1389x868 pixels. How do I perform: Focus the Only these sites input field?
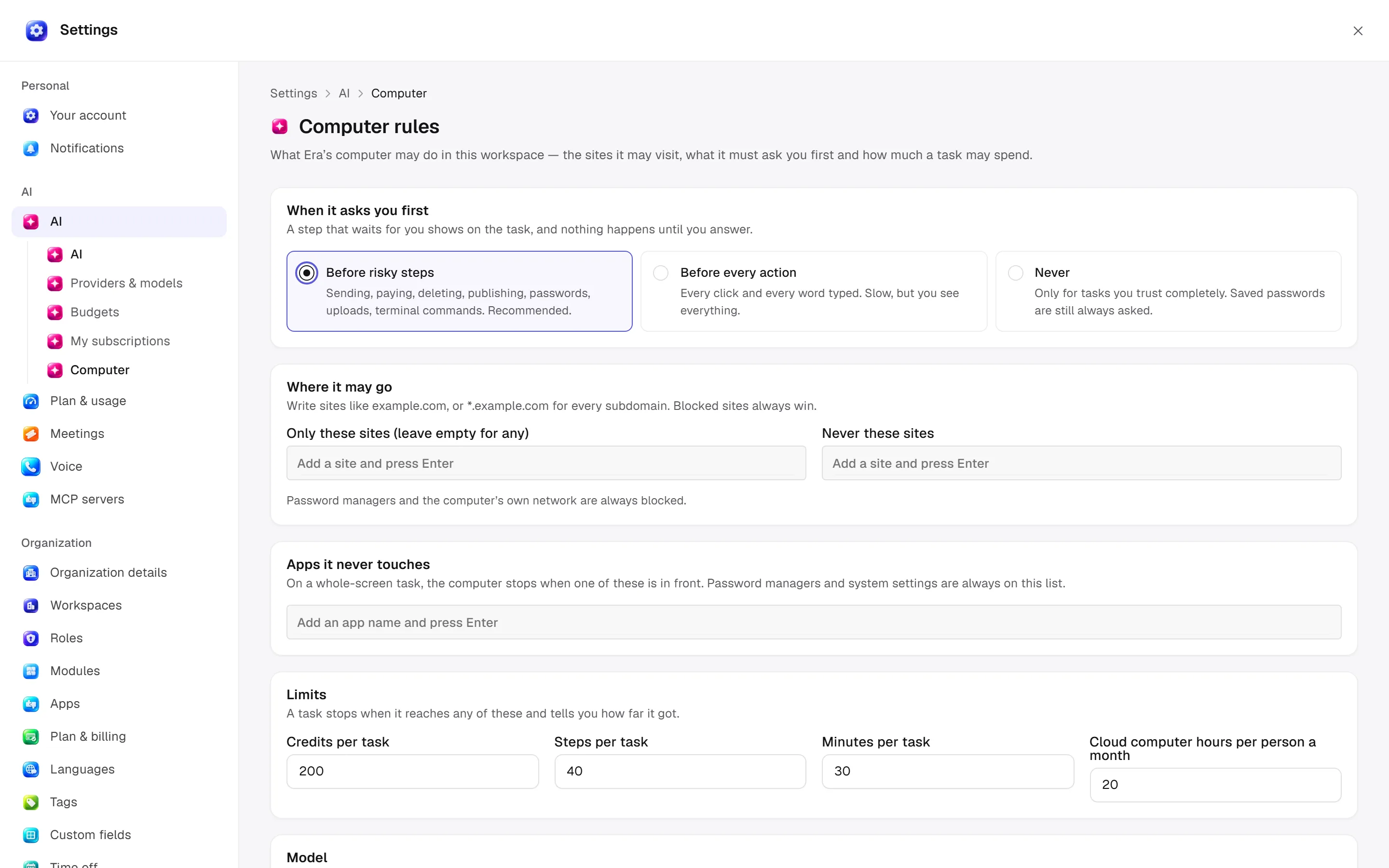(x=546, y=463)
